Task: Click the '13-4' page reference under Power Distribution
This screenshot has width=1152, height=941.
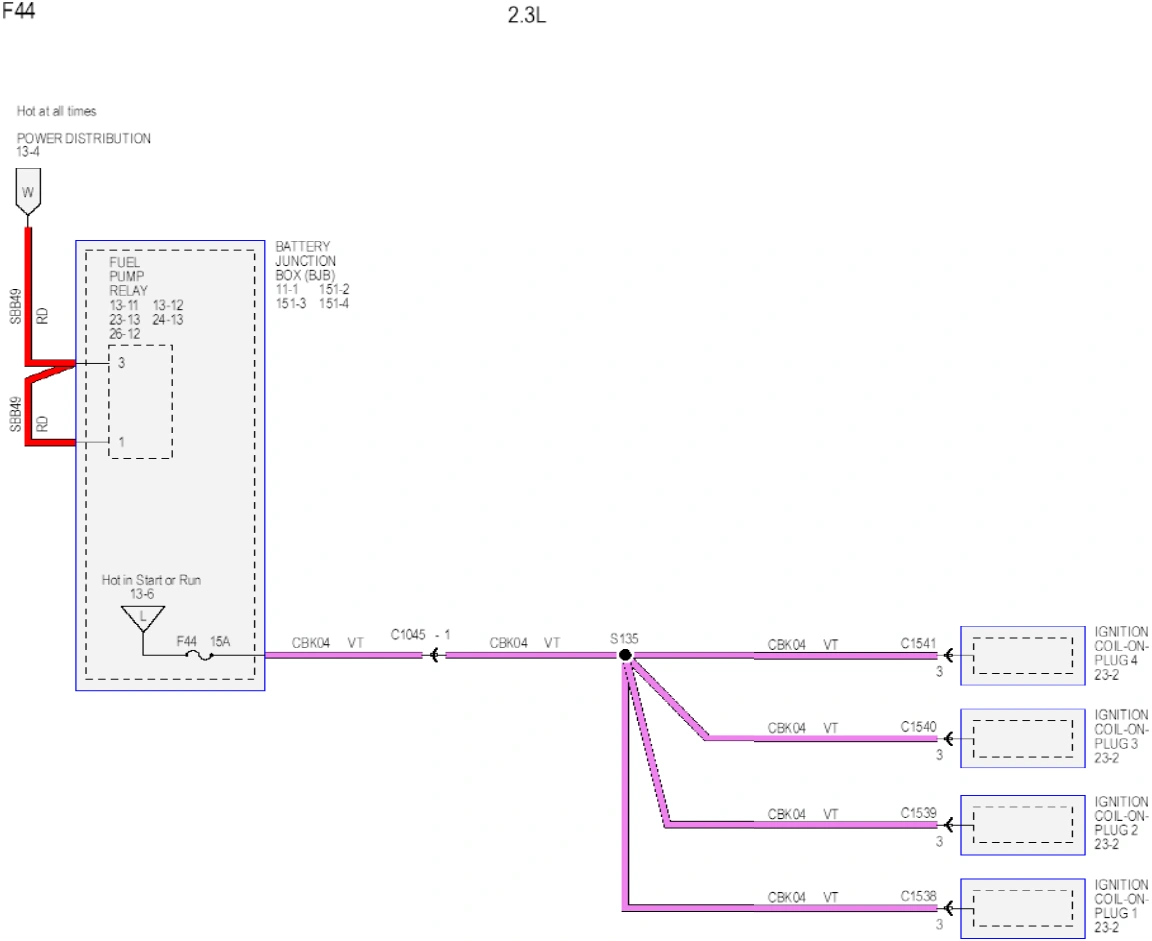Action: 28,151
